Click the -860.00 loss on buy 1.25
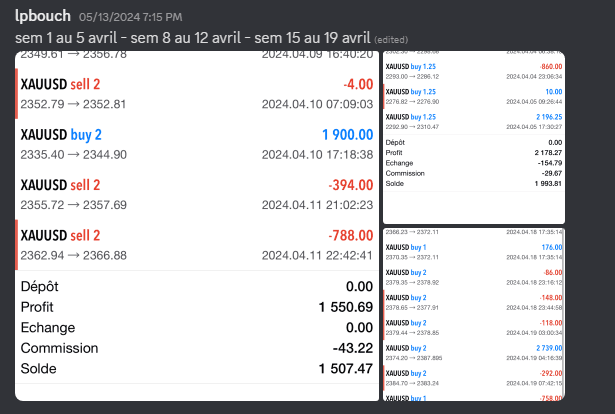 [x=551, y=67]
